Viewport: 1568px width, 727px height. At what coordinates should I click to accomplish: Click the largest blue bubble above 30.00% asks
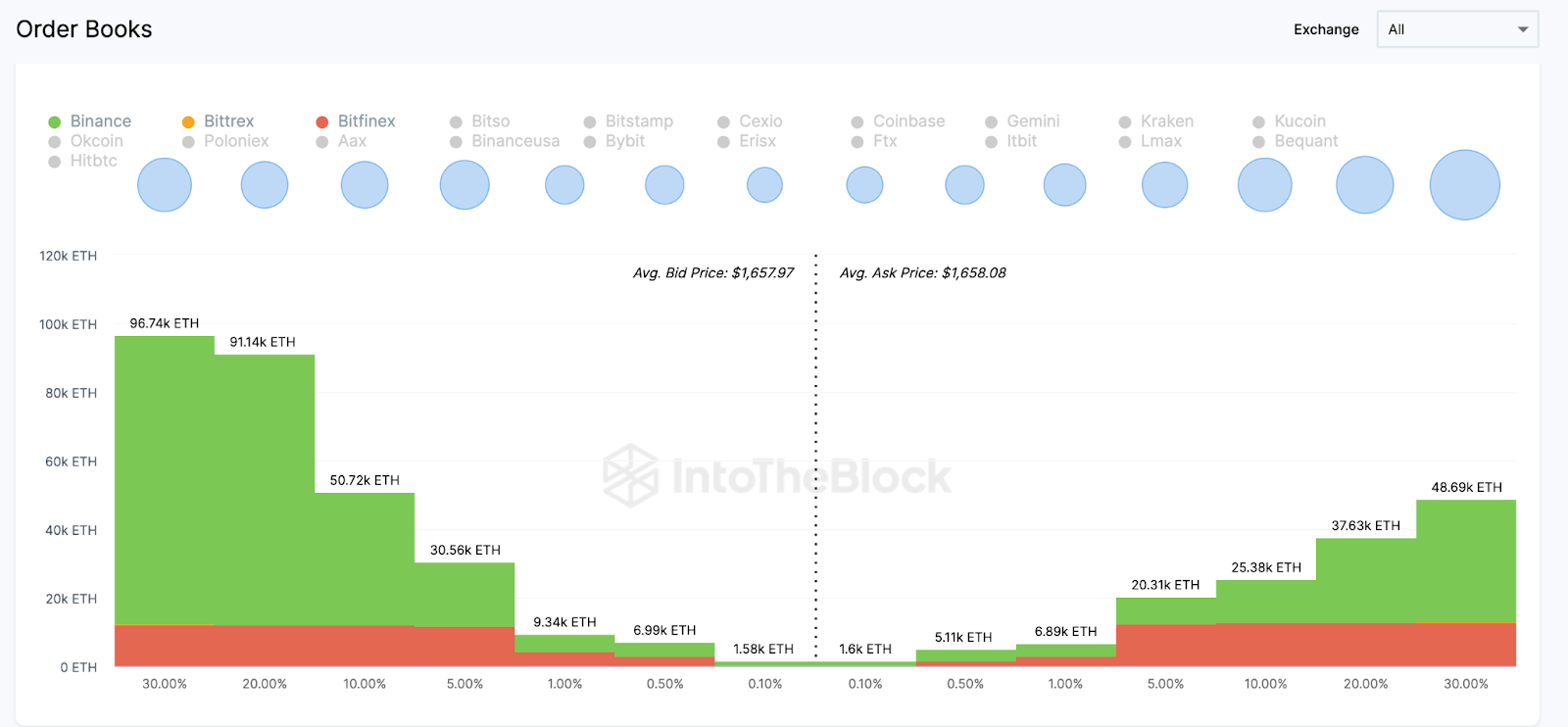(1464, 185)
